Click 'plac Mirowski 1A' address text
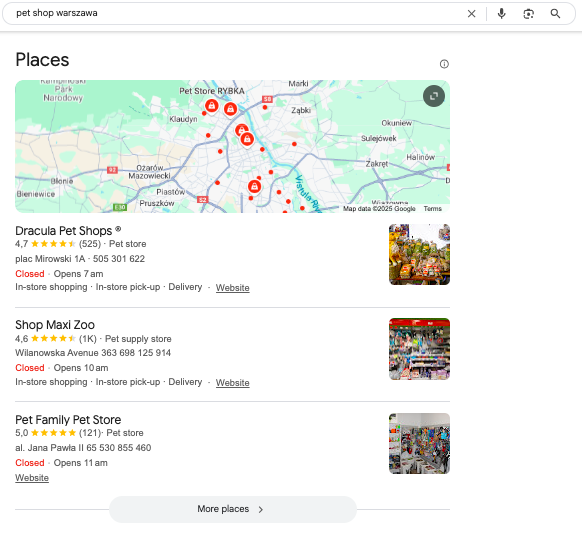582x542 pixels. click(x=50, y=259)
